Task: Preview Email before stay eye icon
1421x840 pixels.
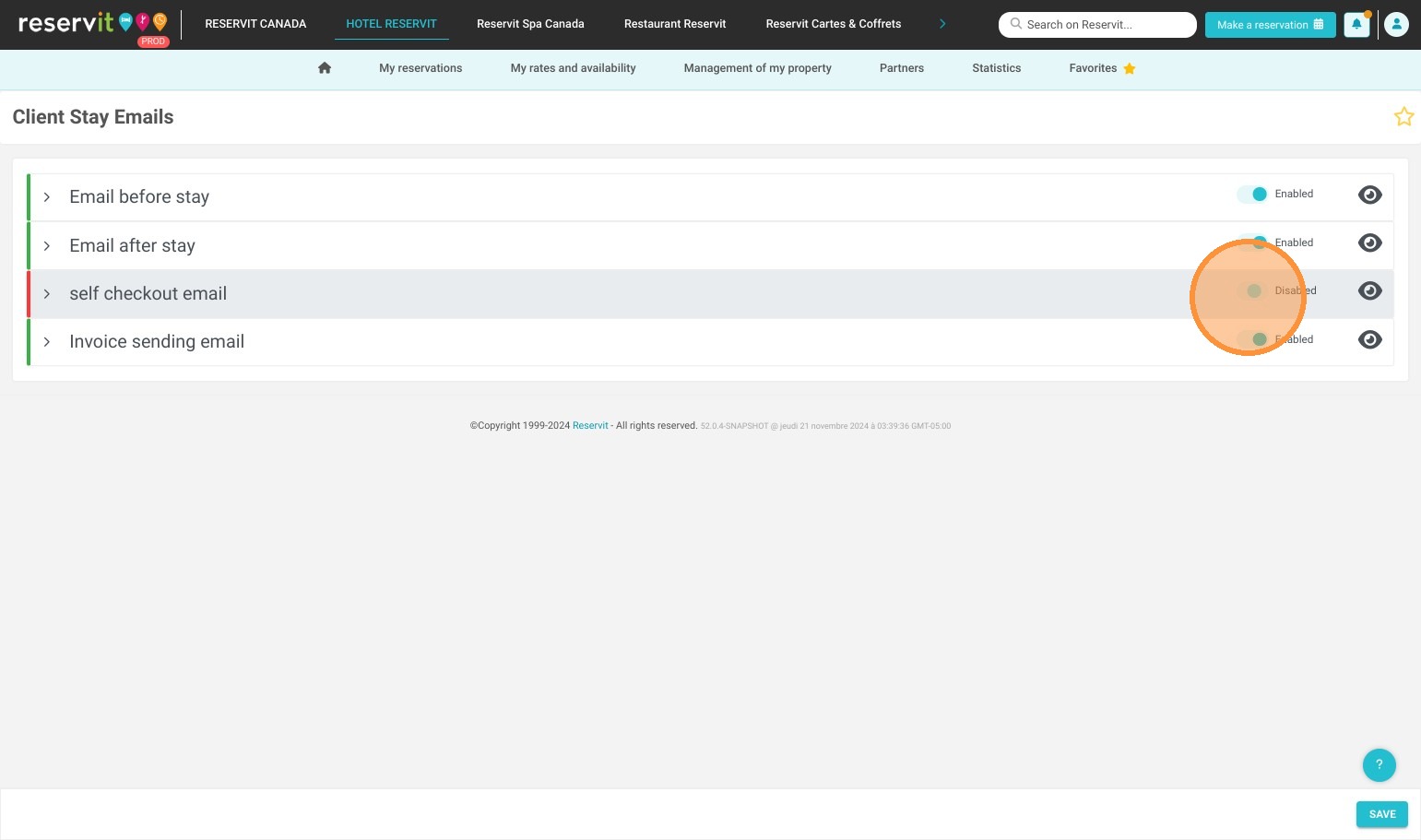Action: (x=1370, y=195)
